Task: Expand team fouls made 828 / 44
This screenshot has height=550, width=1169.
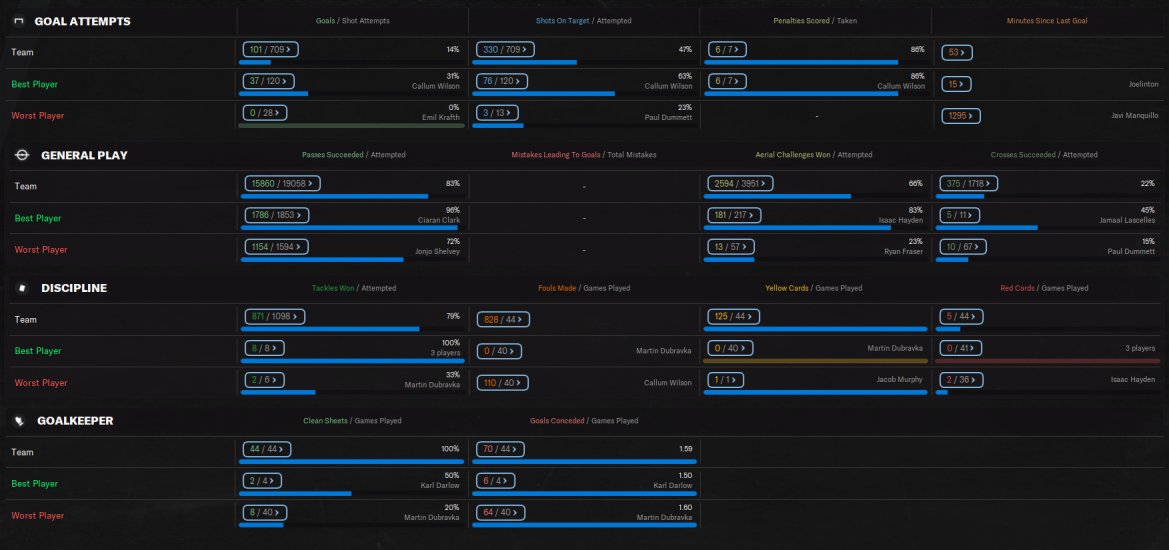Action: (x=503, y=320)
